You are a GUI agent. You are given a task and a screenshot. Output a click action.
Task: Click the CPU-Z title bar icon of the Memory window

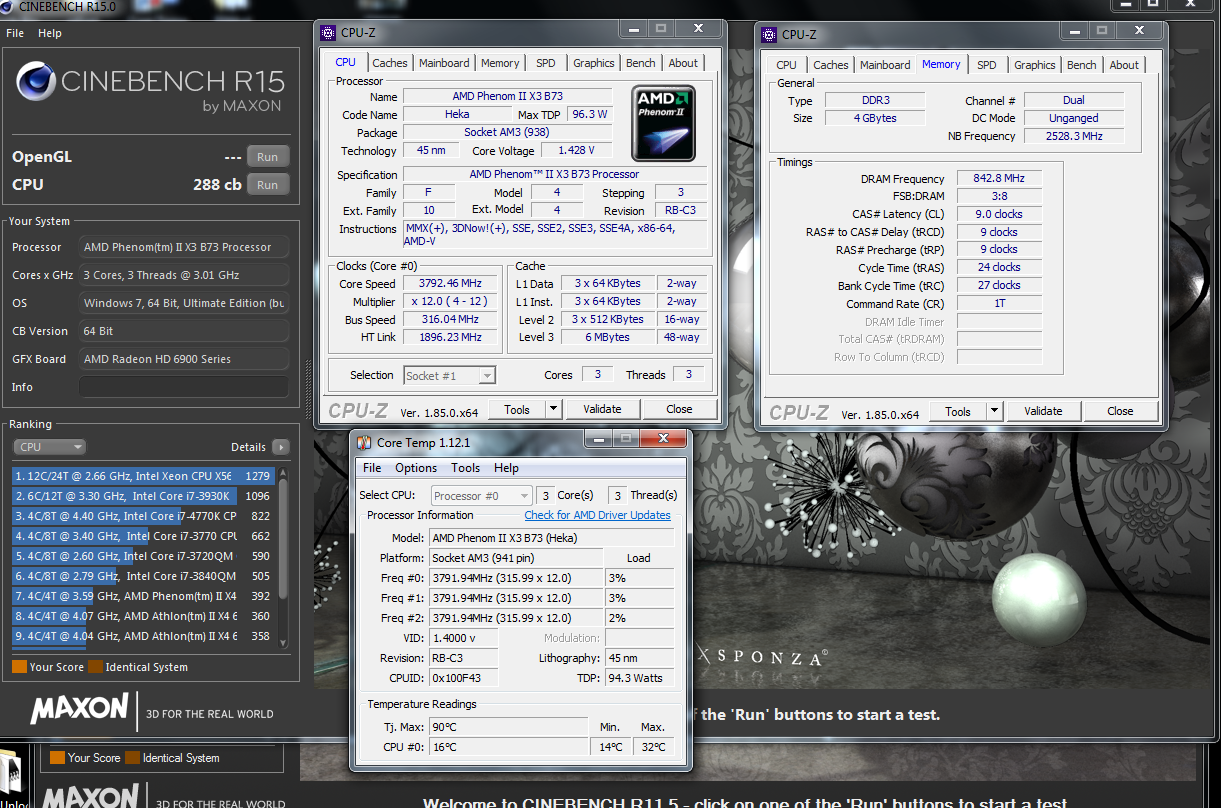tap(769, 34)
